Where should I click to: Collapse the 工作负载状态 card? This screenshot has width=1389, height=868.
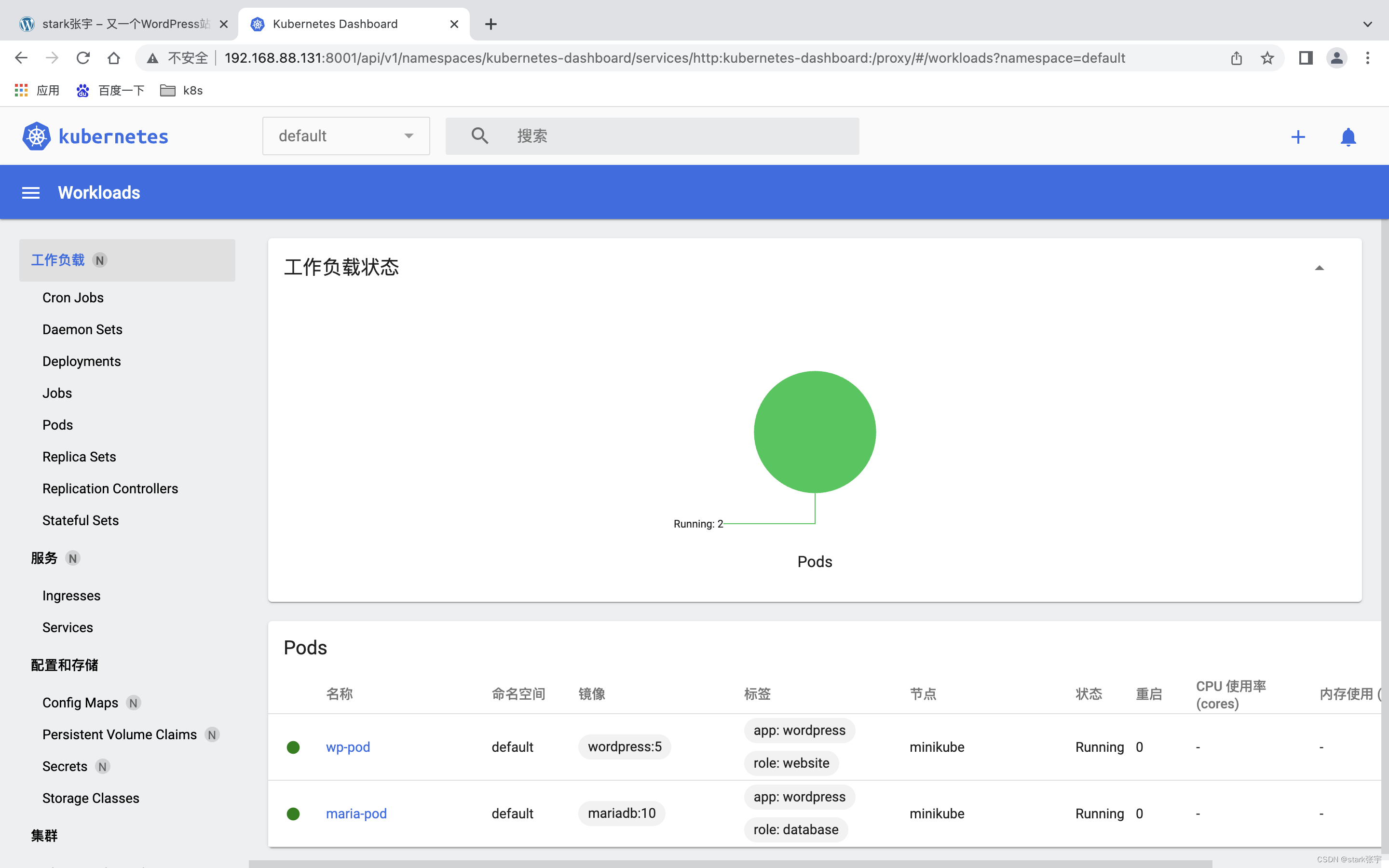1319,268
